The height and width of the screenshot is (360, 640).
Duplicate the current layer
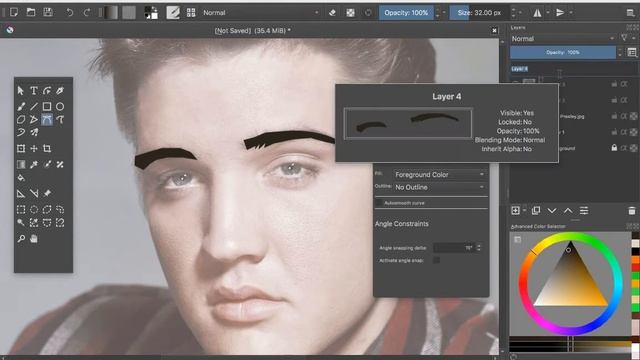[536, 211]
